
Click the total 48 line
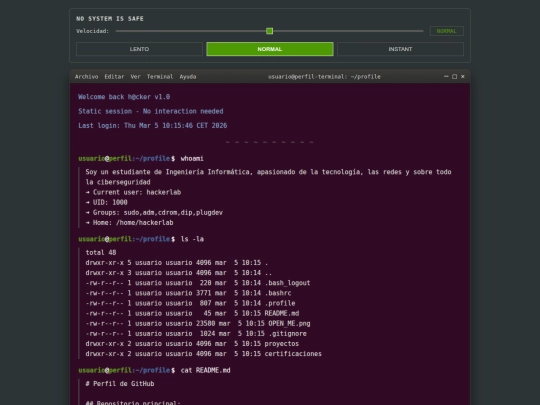(101, 252)
